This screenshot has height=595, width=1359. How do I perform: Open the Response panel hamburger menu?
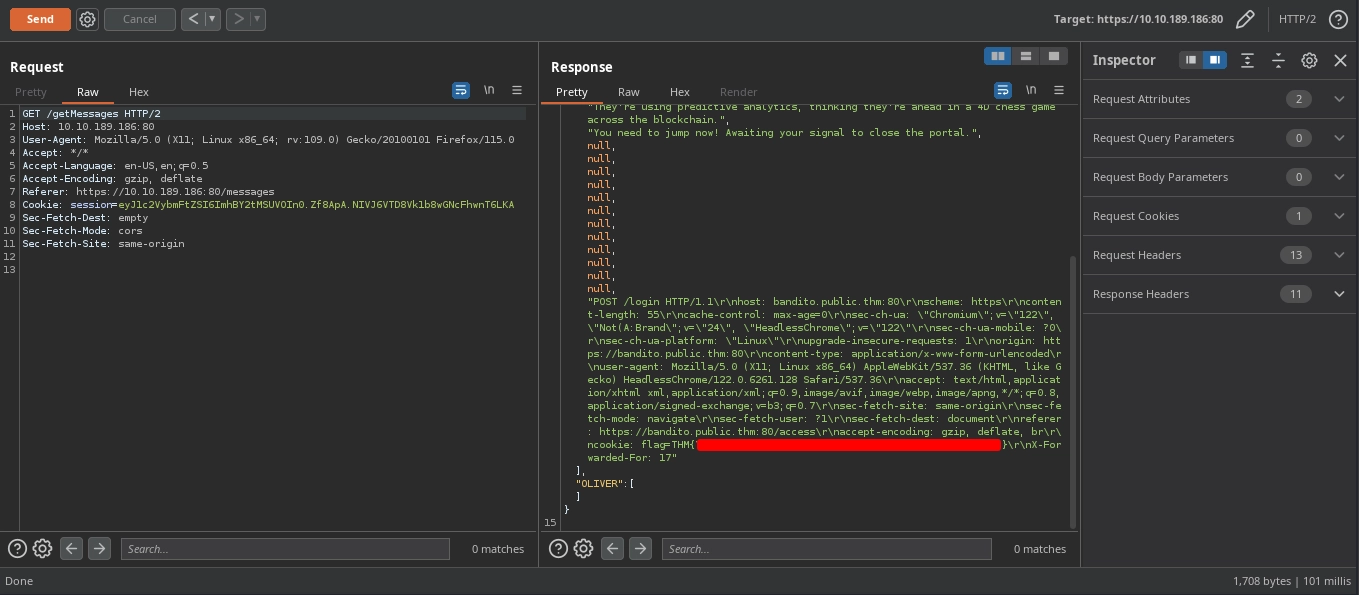1059,90
